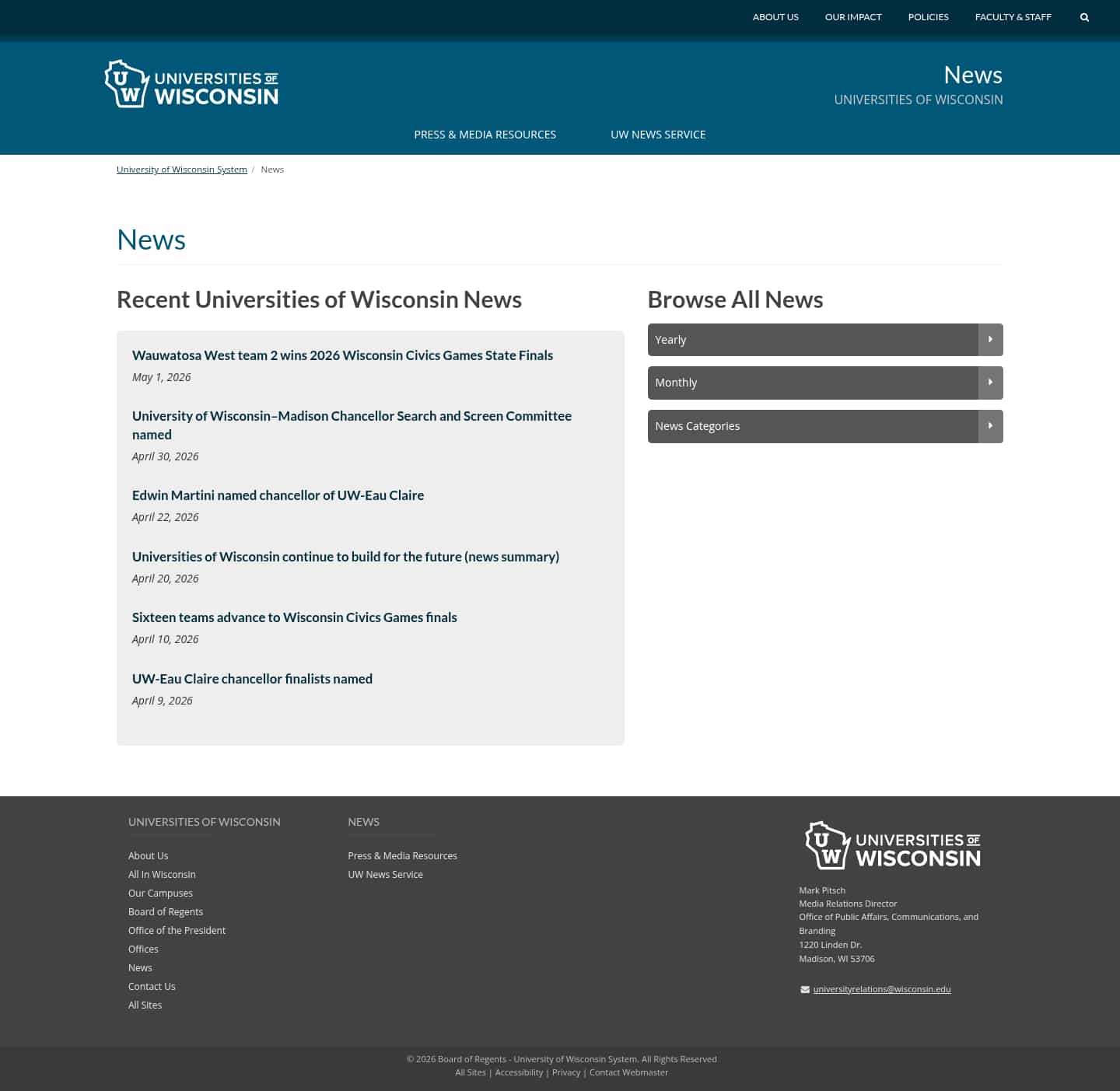Screen dimensions: 1120x1091
Task: Click the April 9, 2026 date
Action: pos(162,701)
